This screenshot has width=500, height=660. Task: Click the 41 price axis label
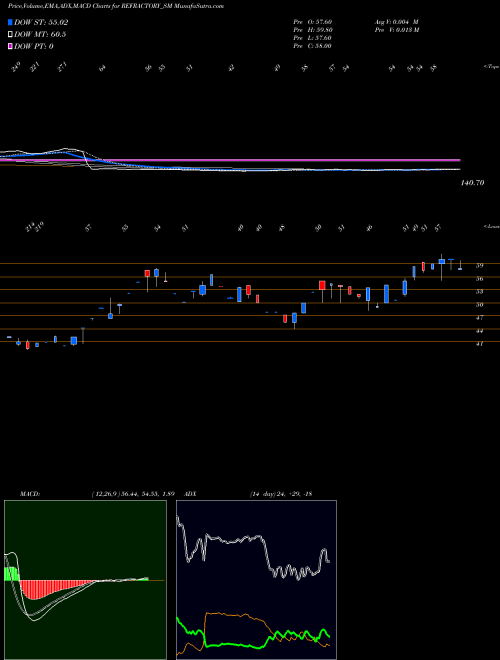pos(479,343)
